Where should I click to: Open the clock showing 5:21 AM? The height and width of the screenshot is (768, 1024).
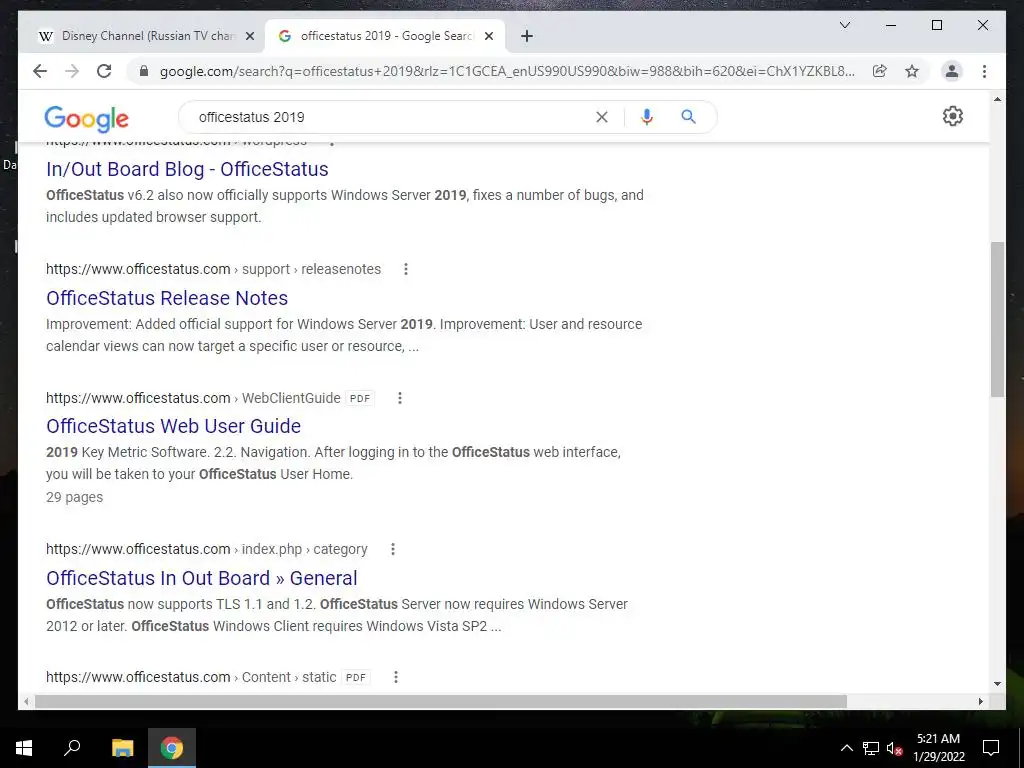[x=938, y=748]
